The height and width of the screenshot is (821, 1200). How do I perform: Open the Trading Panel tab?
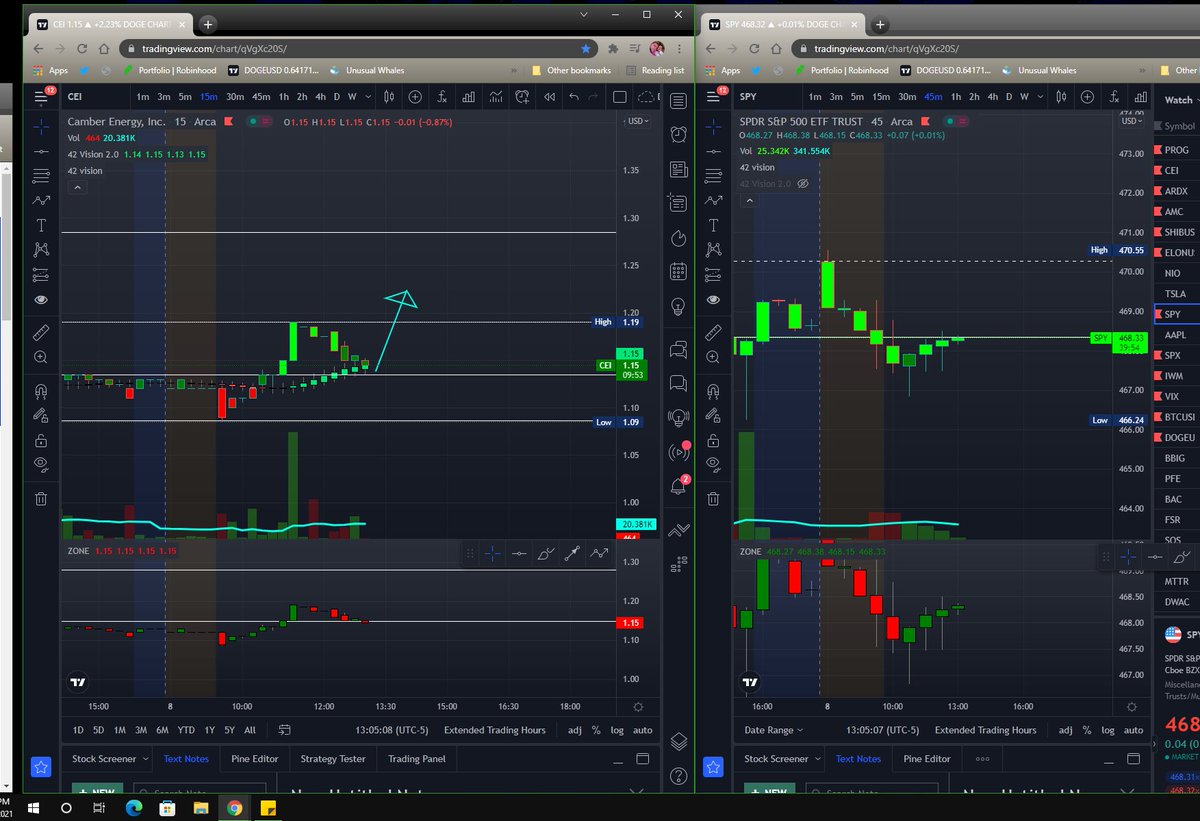(416, 759)
